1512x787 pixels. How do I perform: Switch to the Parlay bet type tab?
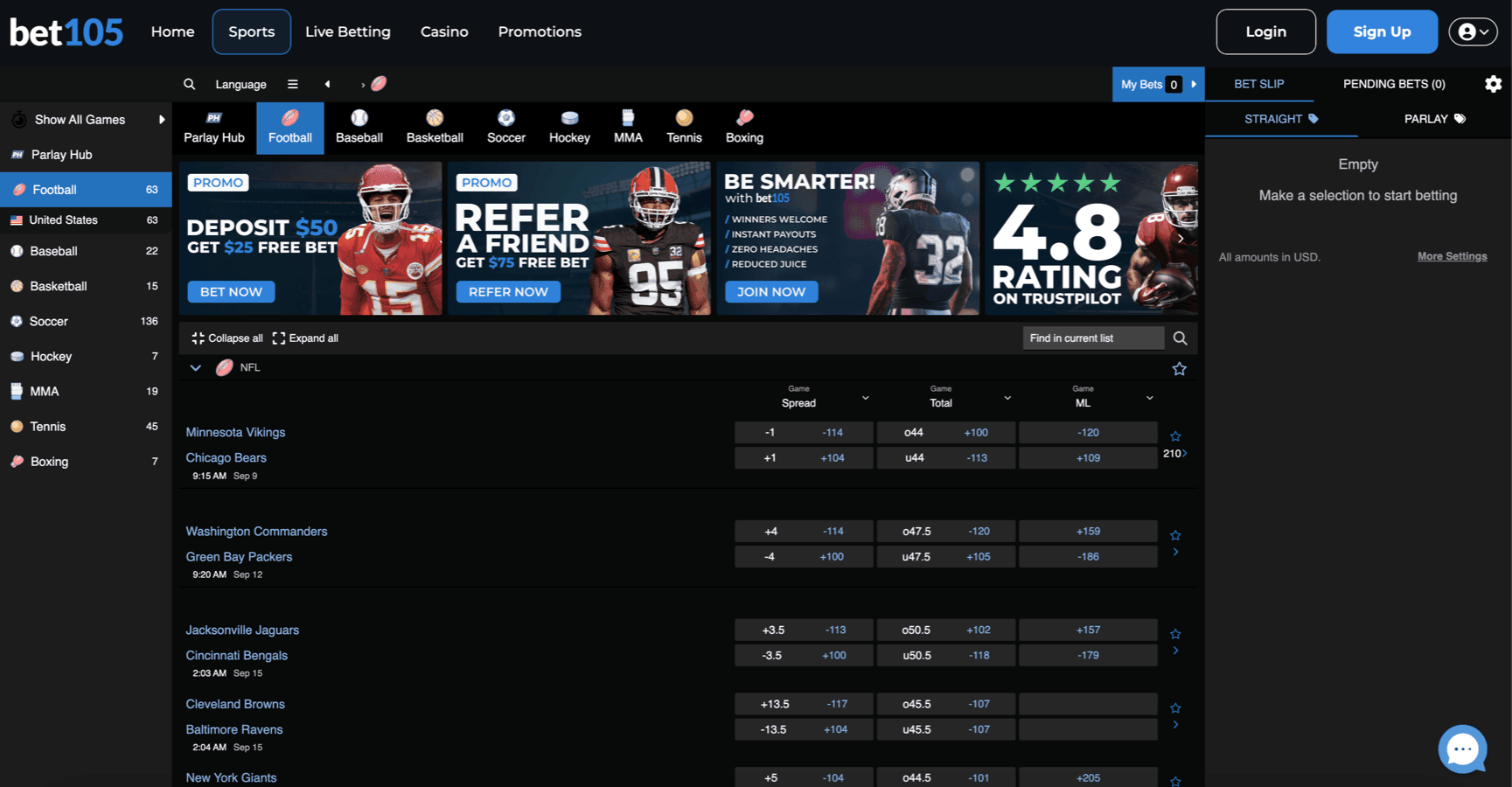1434,119
